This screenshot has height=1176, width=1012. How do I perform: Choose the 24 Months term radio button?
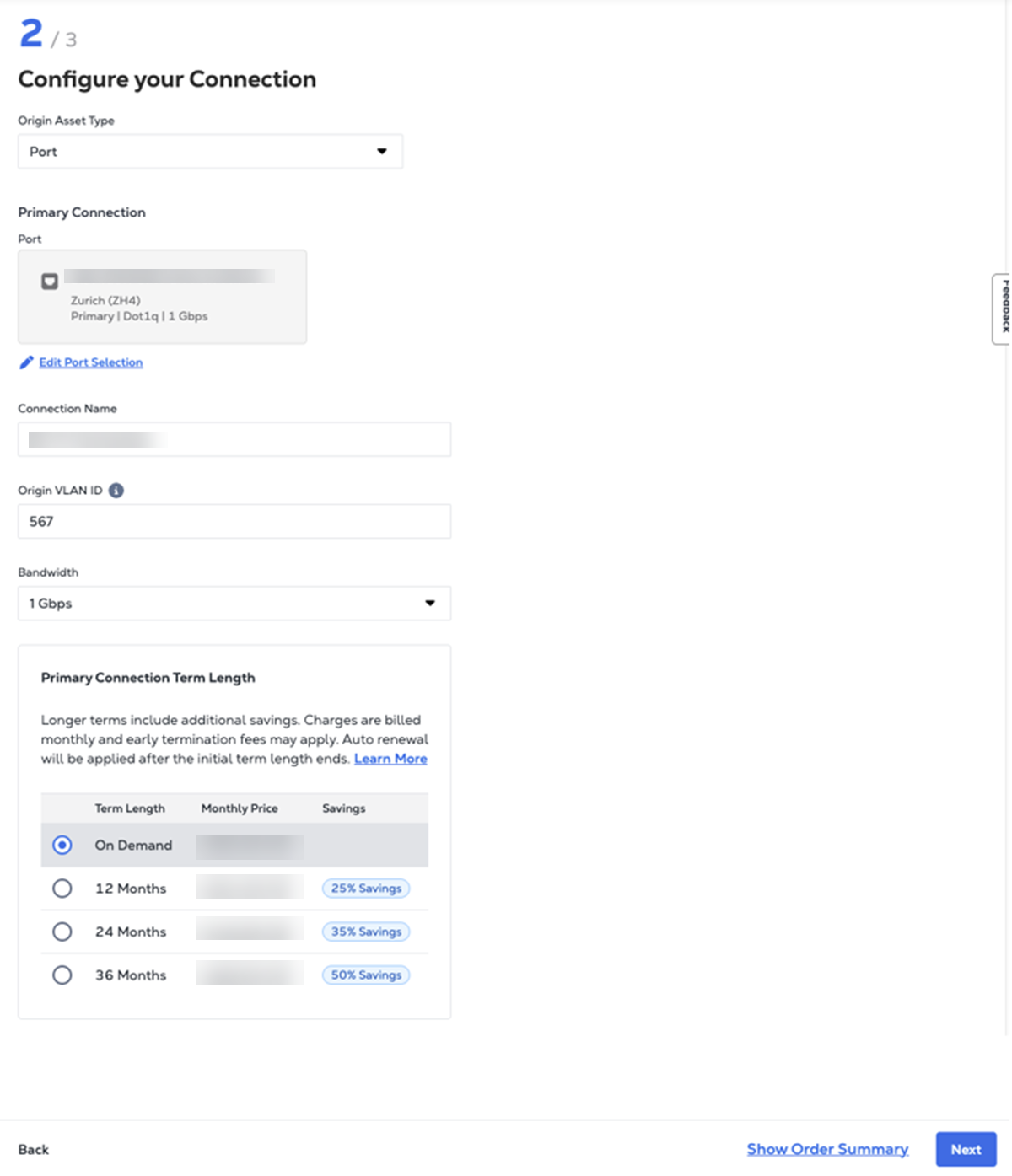pos(62,932)
